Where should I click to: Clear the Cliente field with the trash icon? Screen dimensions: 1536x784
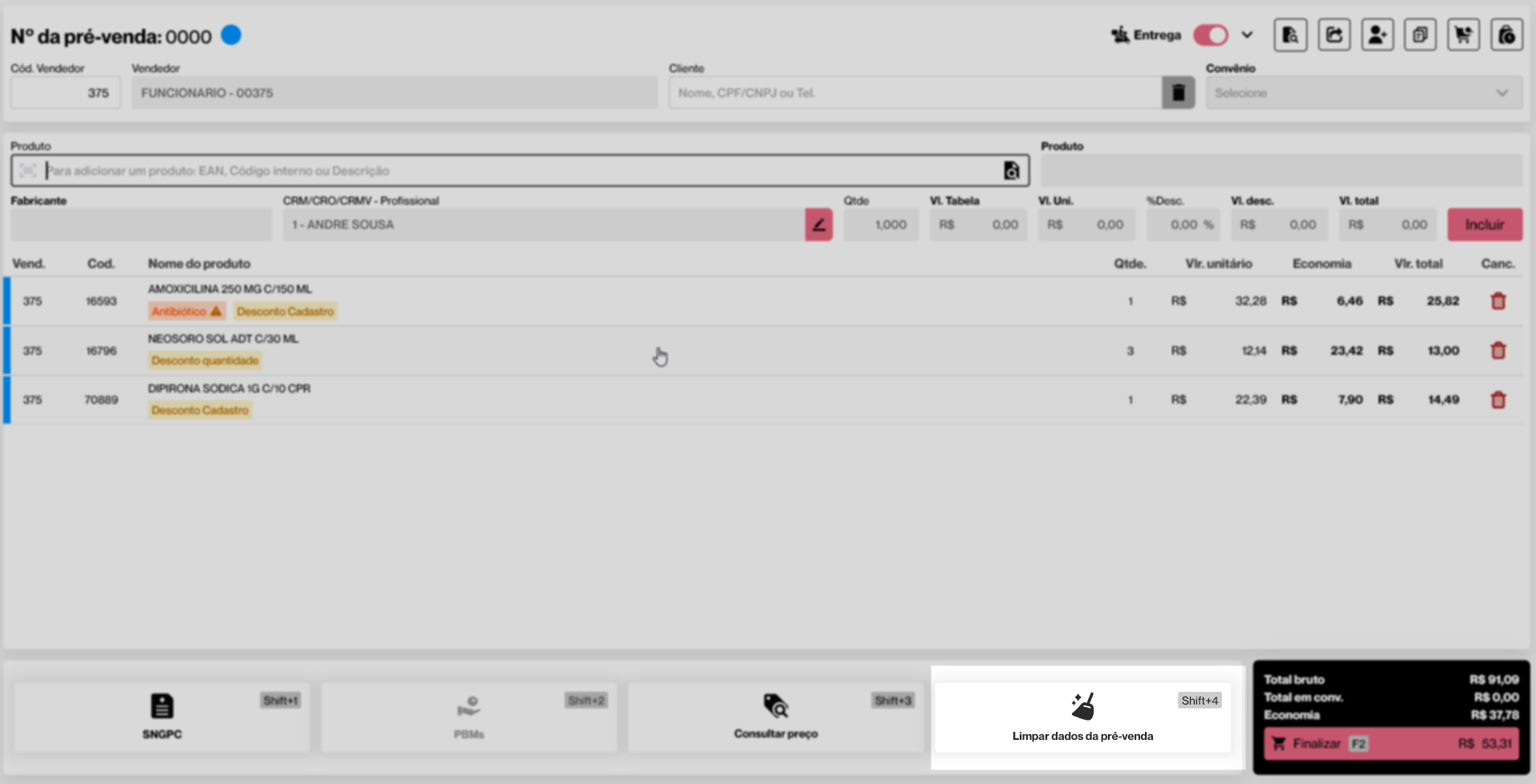tap(1178, 93)
